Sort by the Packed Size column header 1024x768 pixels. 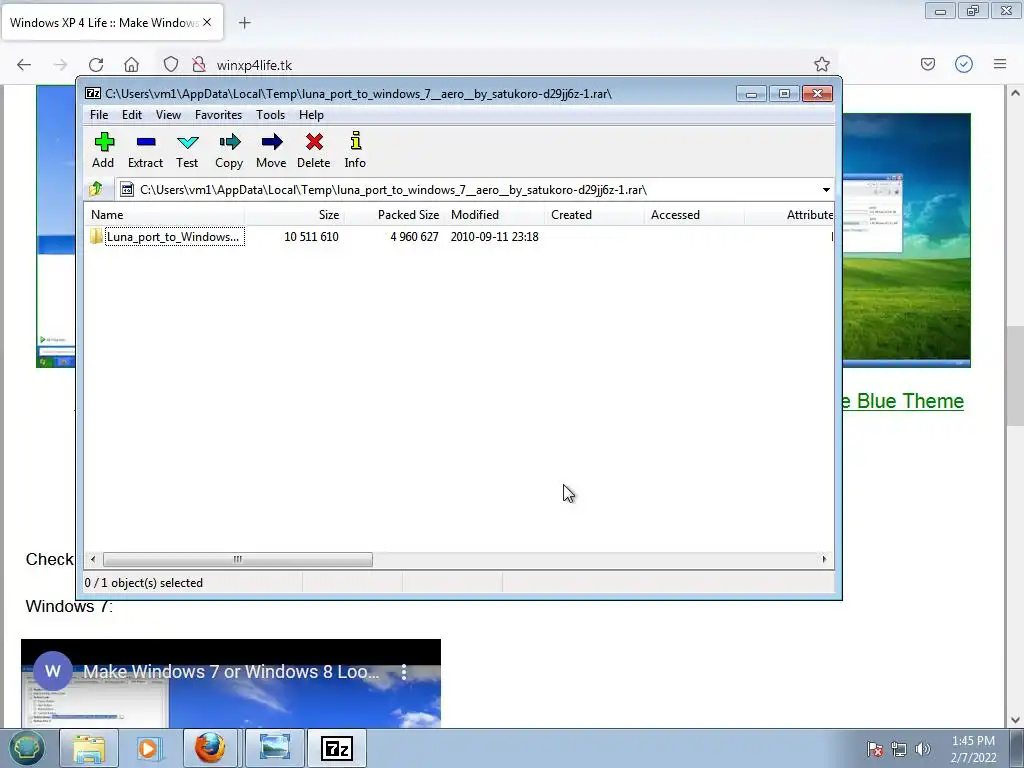394,215
